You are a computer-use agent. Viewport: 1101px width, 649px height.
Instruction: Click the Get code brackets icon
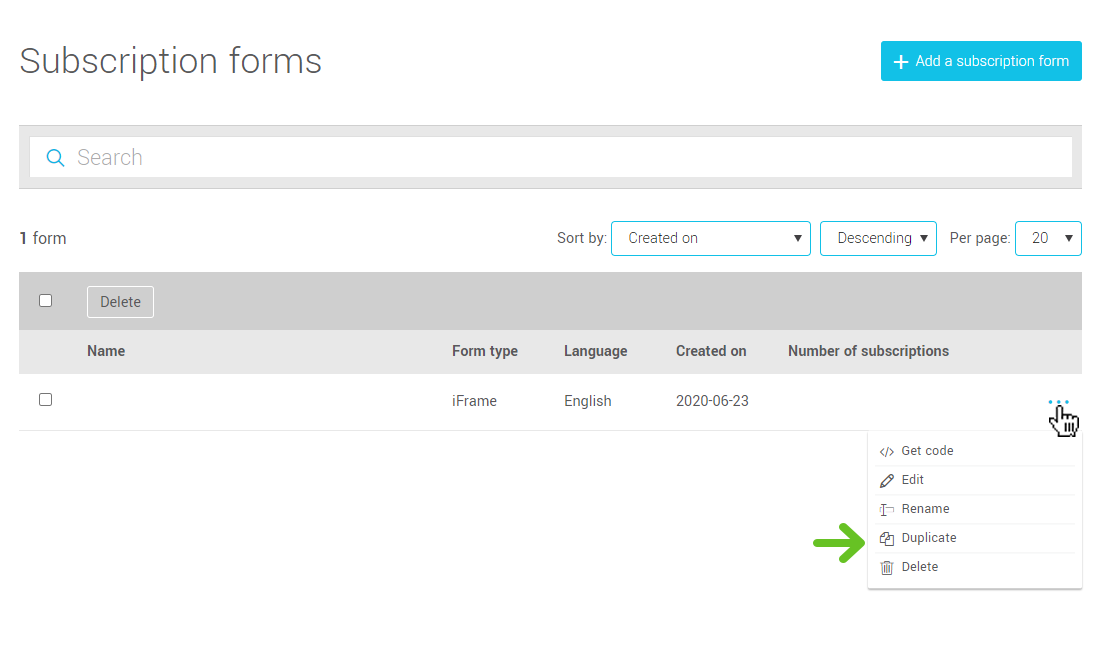point(886,452)
